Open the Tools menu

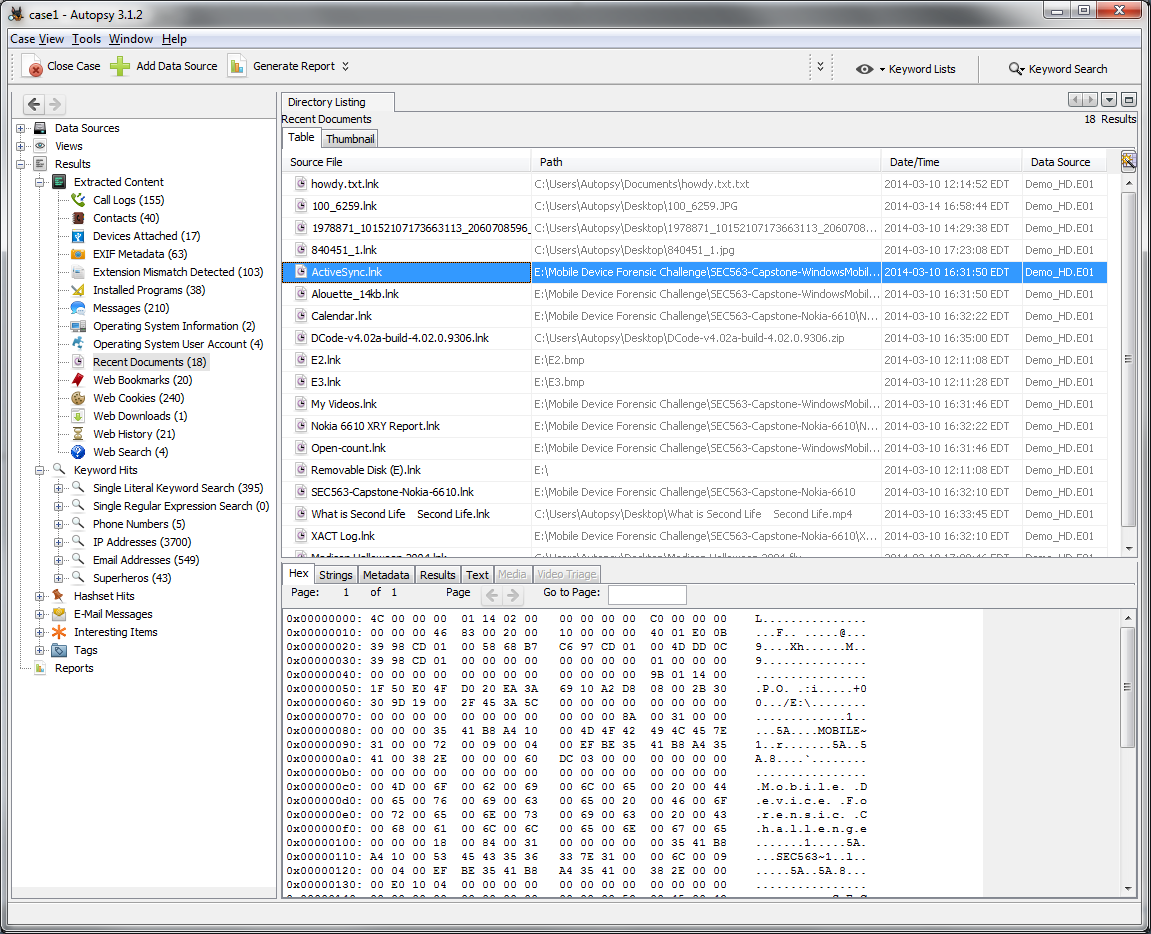[86, 39]
